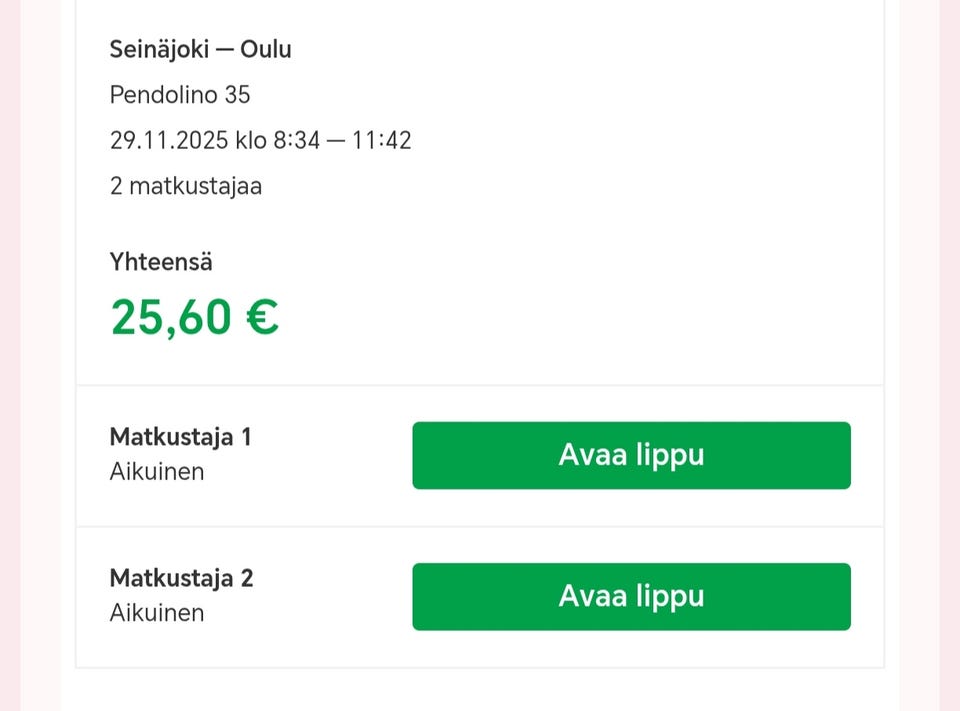Click the "Matkustaja 2" passenger label

tap(181, 578)
